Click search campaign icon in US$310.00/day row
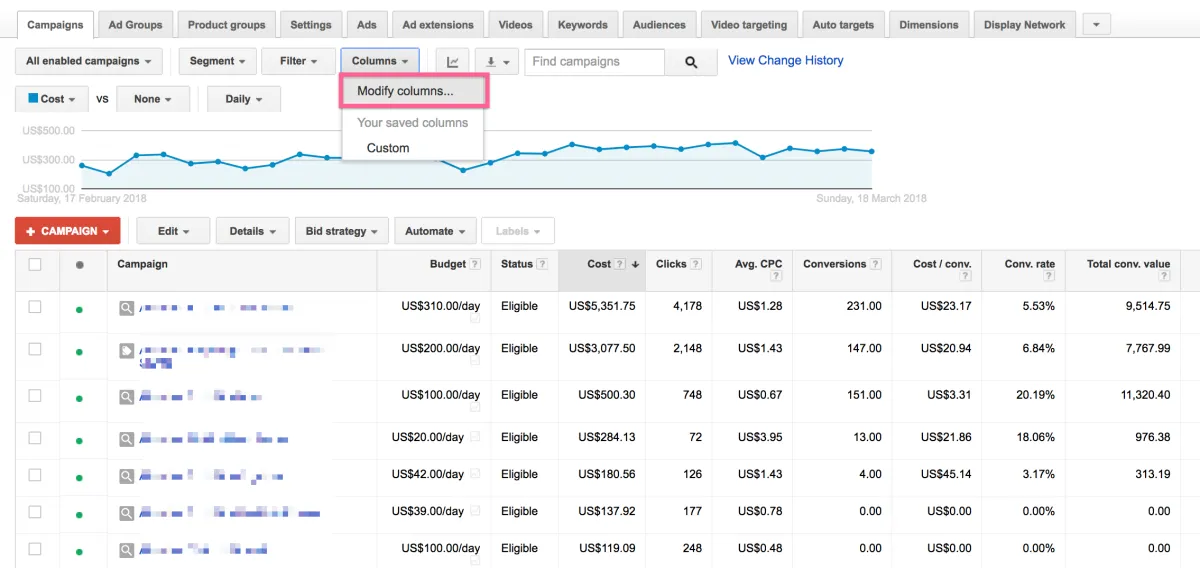Viewport: 1200px width, 568px height. [126, 309]
